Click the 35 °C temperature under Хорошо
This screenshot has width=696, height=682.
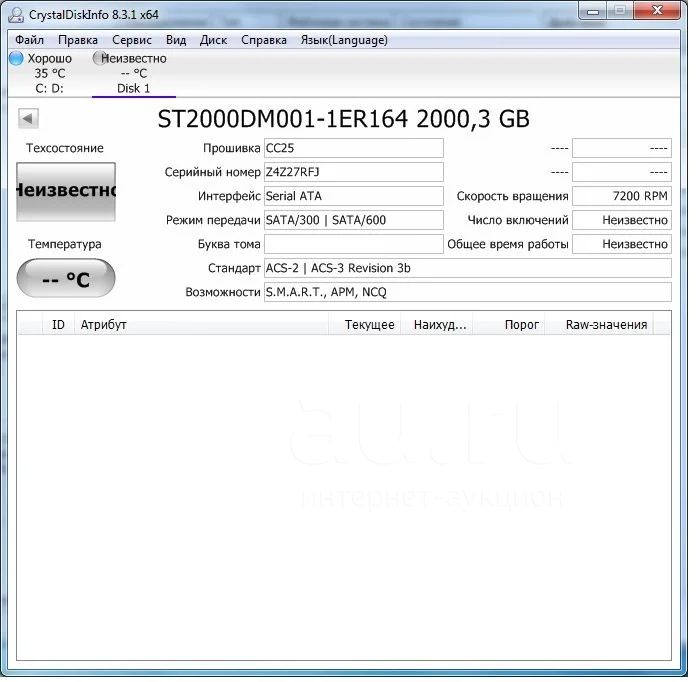click(50, 73)
